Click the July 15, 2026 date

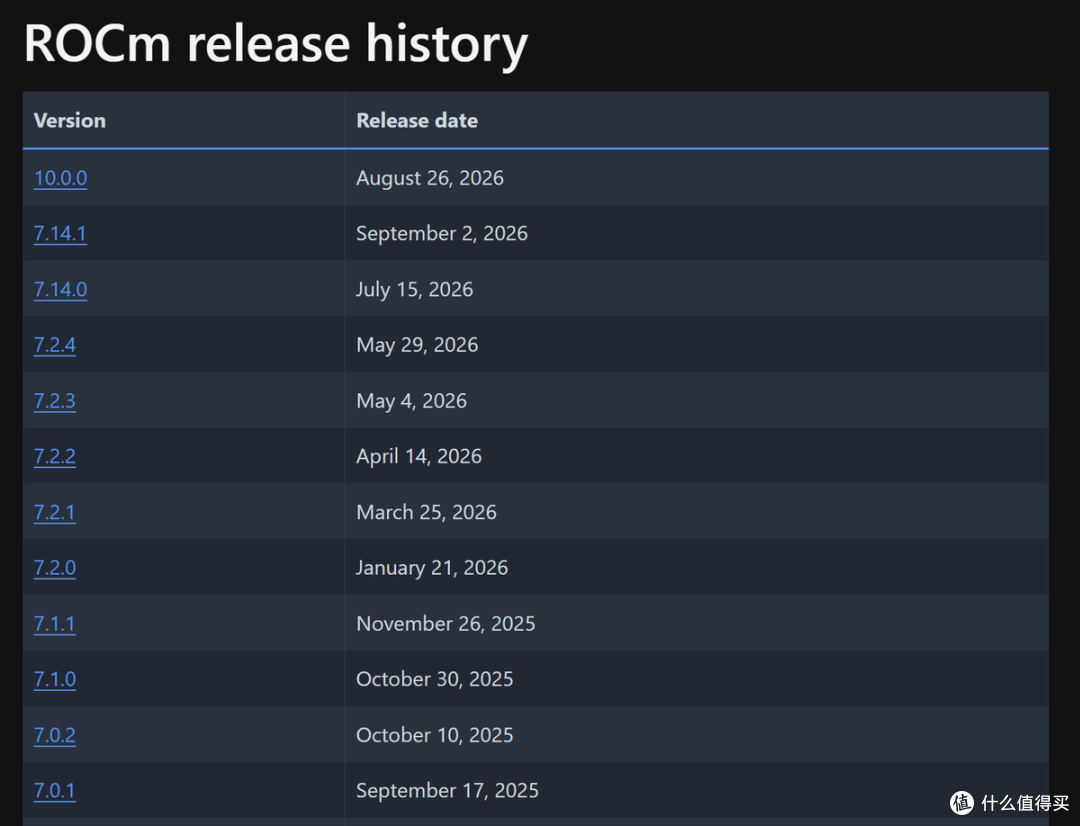pyautogui.click(x=415, y=289)
